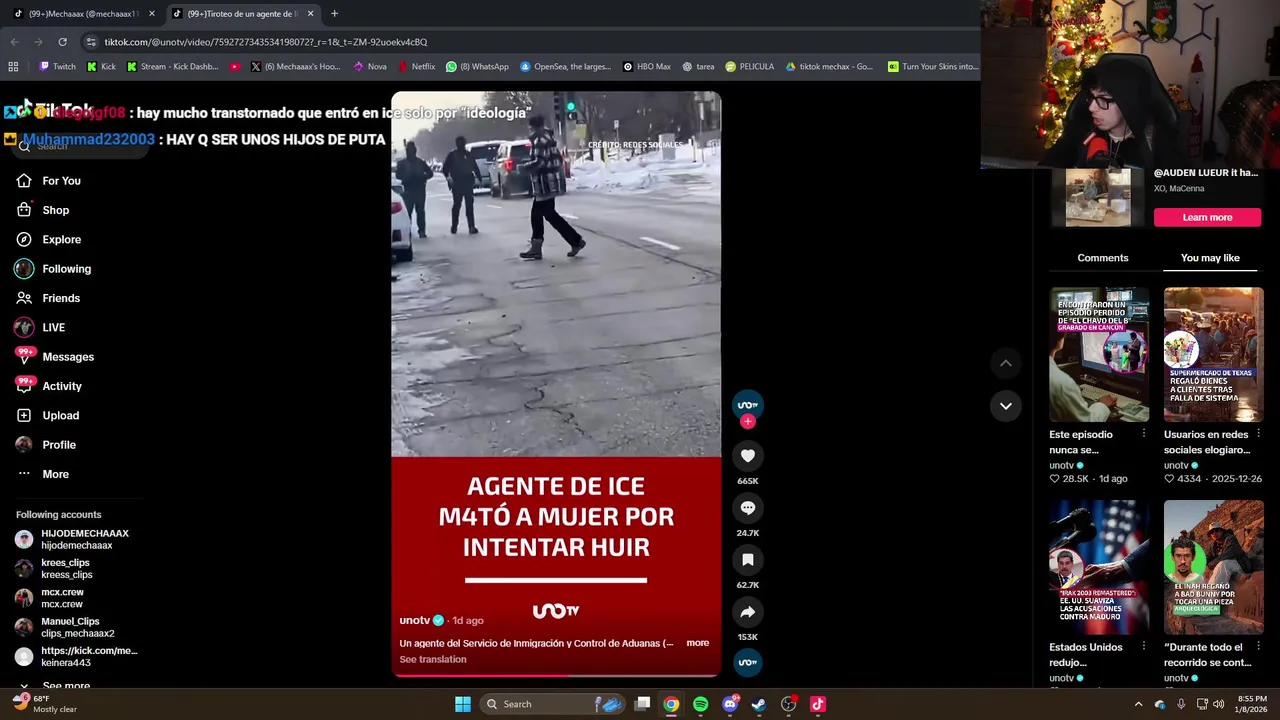Open a new browser tab
Image resolution: width=1280 pixels, height=720 pixels.
click(334, 14)
